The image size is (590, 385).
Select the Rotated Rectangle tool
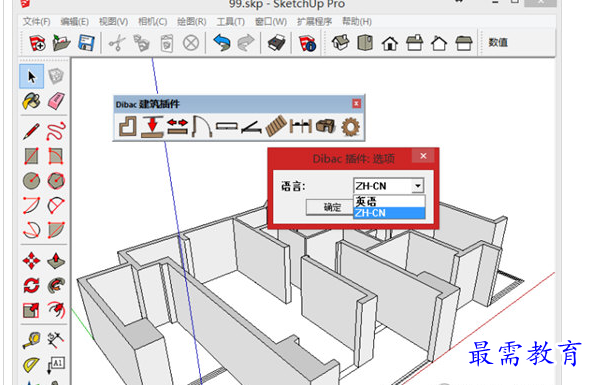tap(56, 156)
